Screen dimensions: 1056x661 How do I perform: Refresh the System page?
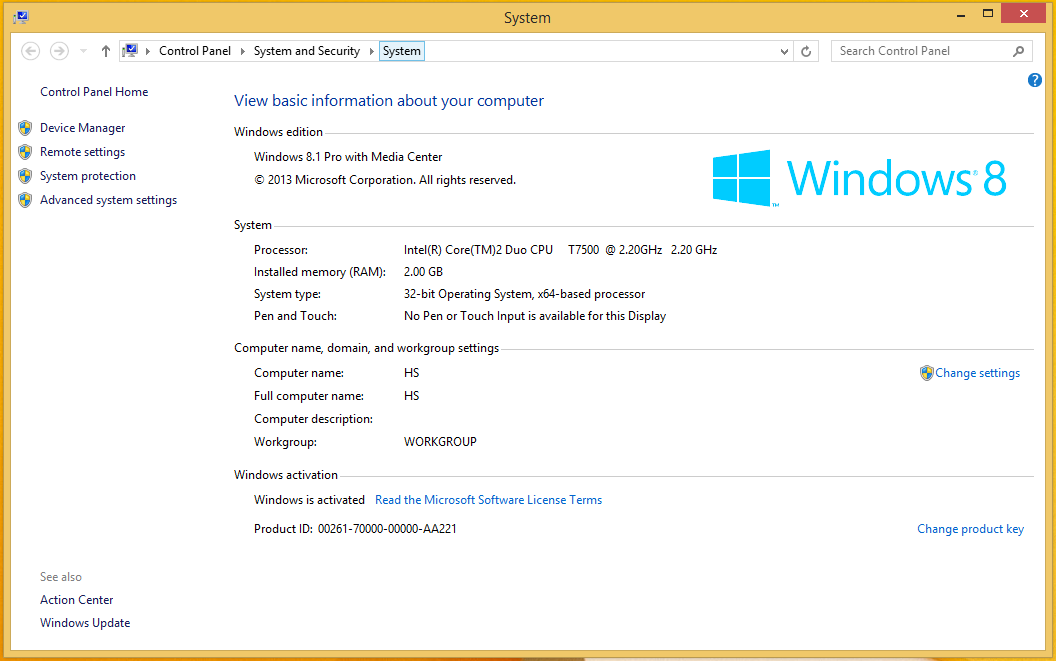coord(806,51)
